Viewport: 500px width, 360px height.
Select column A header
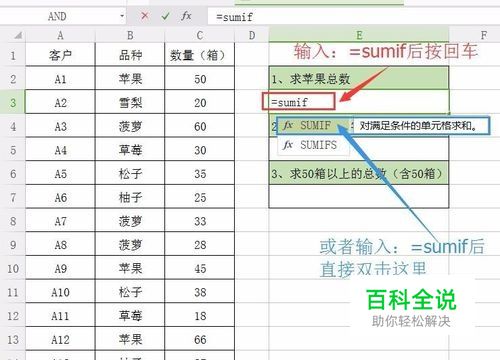tap(60, 35)
